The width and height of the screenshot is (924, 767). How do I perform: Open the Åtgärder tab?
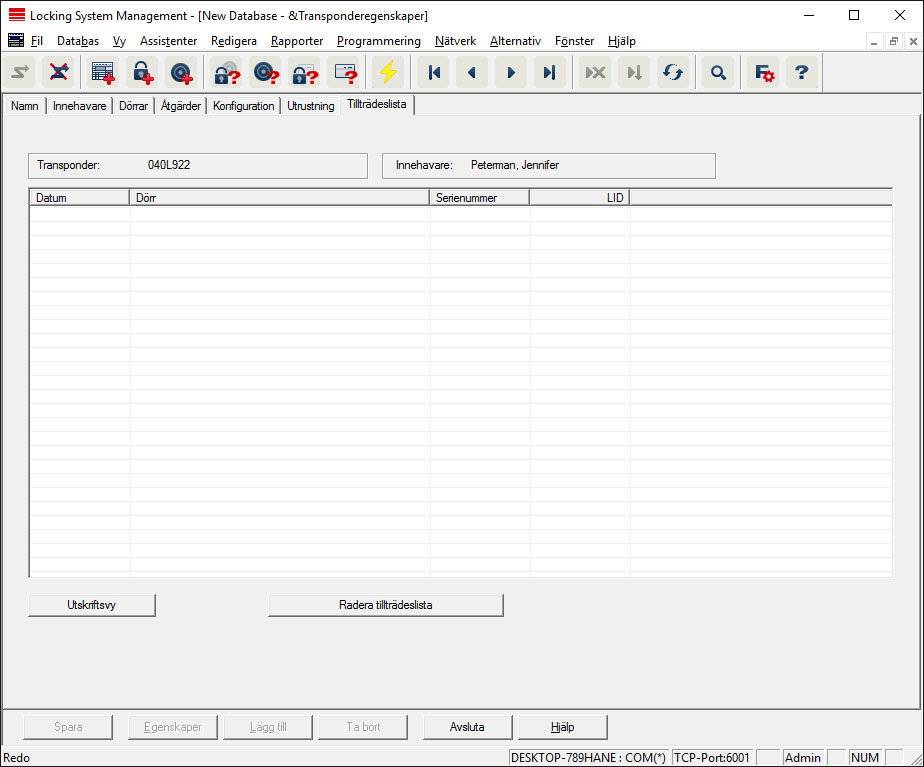point(180,106)
